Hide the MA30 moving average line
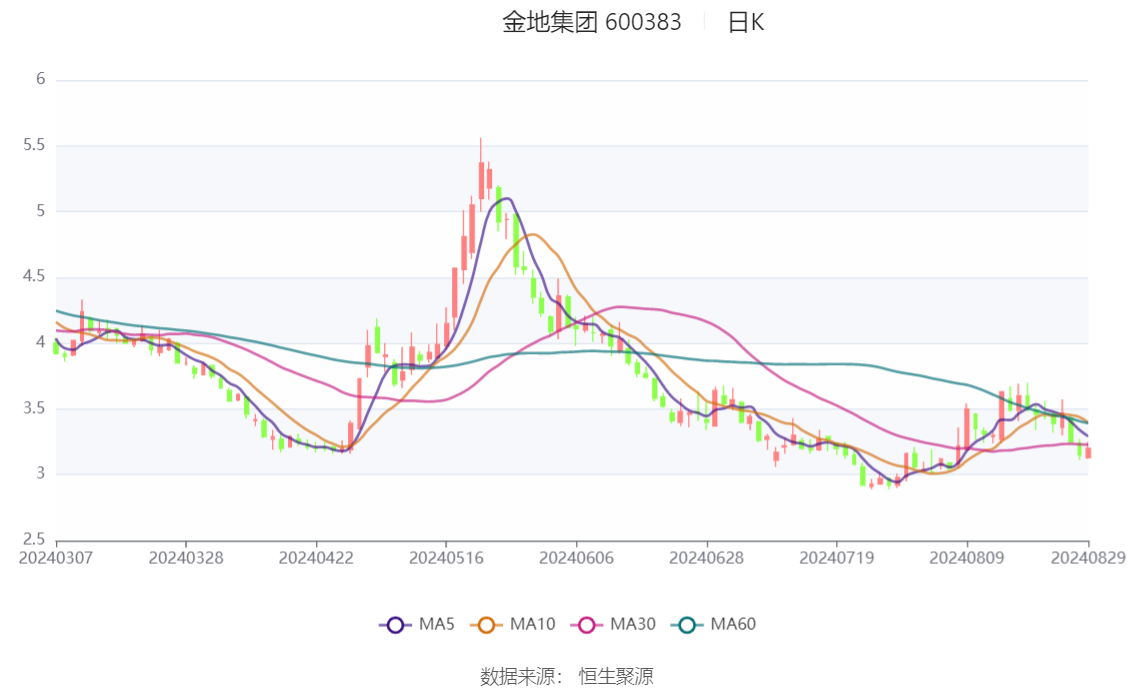Viewport: 1134px width, 689px height. (x=613, y=625)
